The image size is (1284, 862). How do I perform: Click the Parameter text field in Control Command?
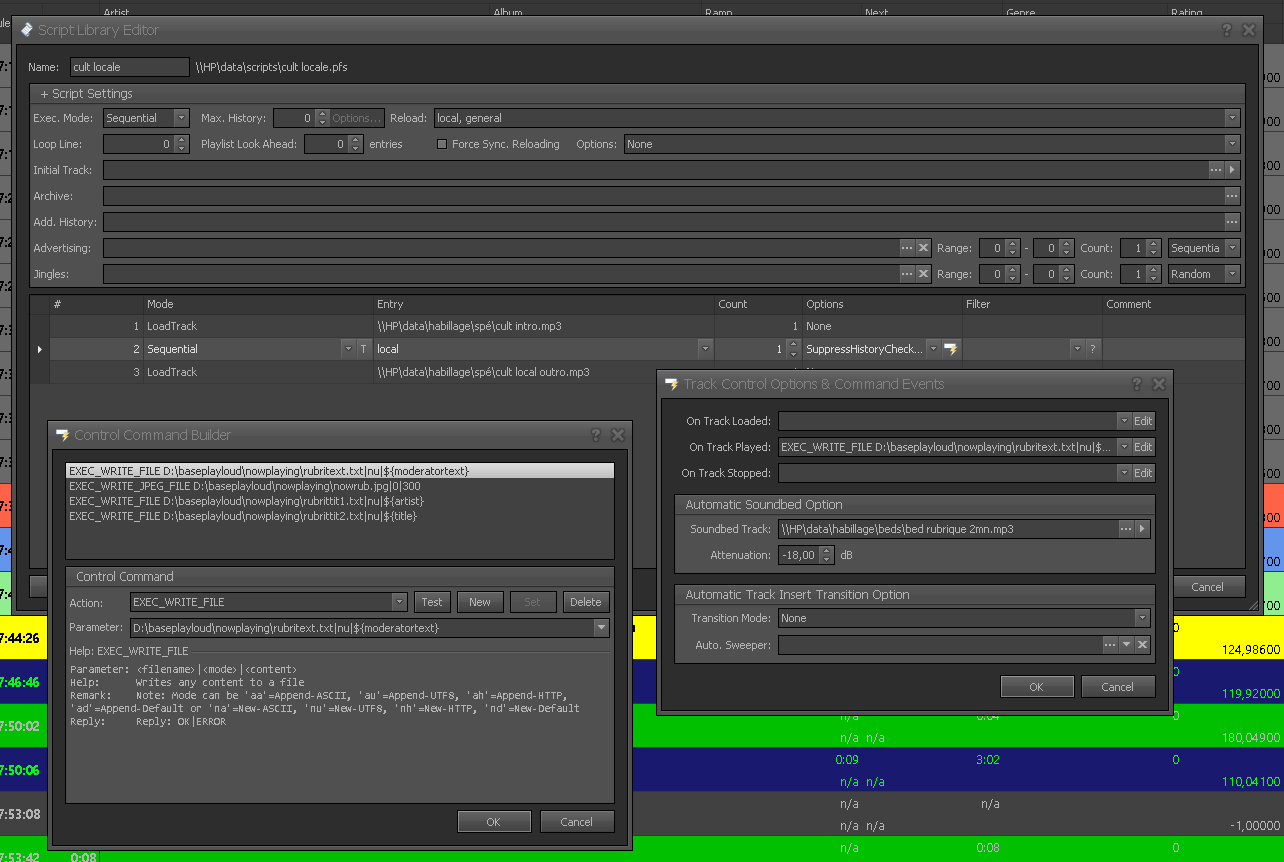click(x=362, y=628)
